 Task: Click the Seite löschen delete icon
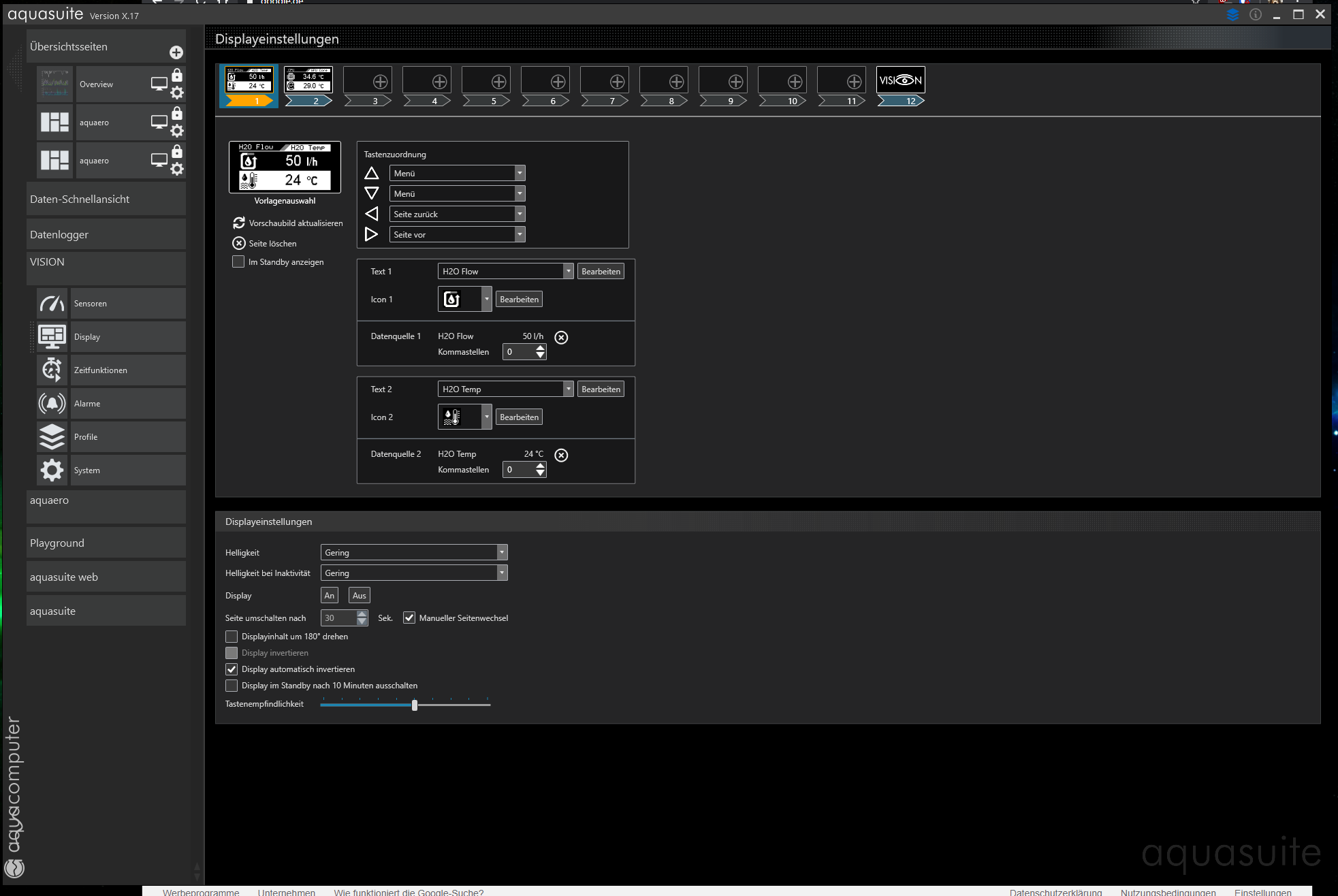click(x=239, y=243)
